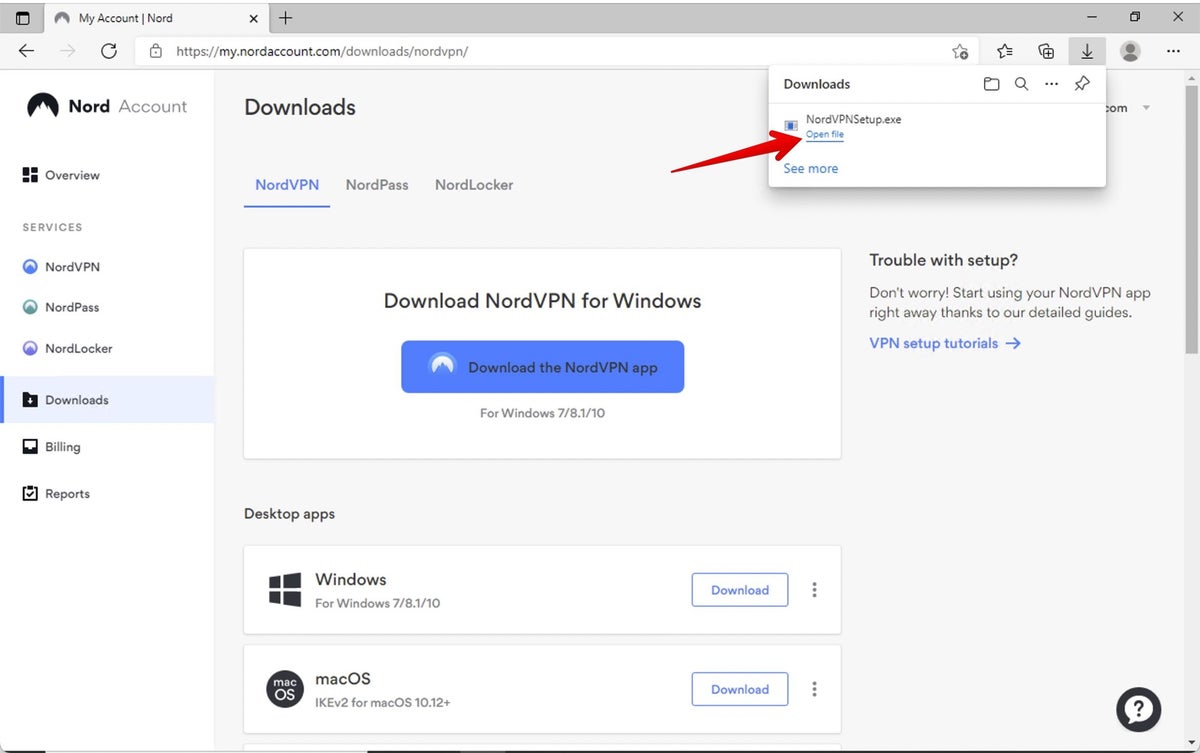Switch to the NordVPN downloads tab

pyautogui.click(x=287, y=185)
